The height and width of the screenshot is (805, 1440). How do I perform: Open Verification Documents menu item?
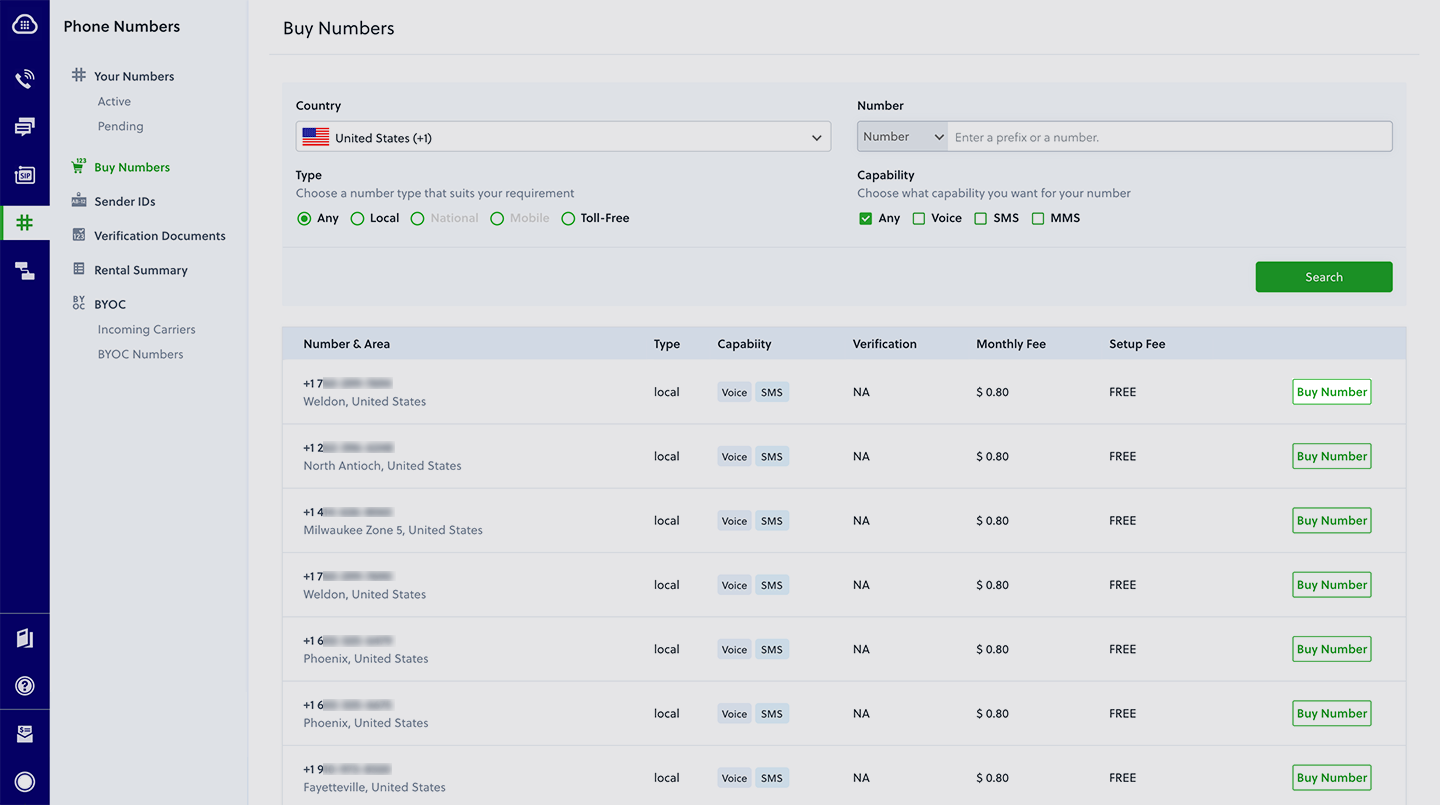click(159, 236)
